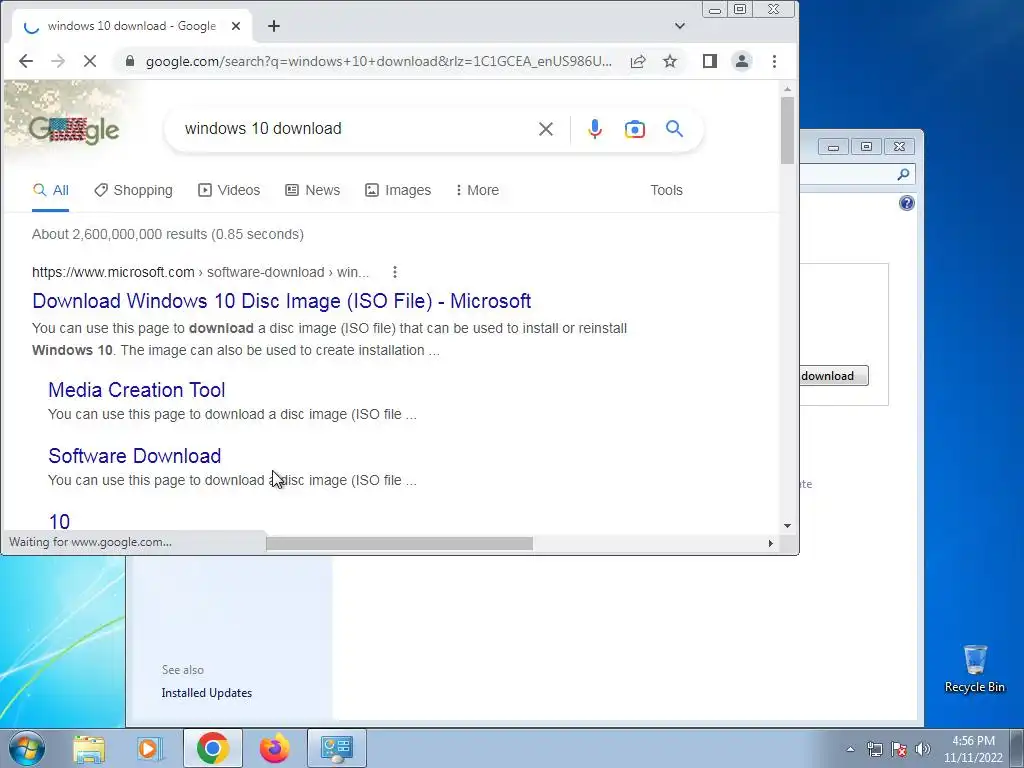Stop loading the page with the X button
The image size is (1024, 768).
[90, 61]
